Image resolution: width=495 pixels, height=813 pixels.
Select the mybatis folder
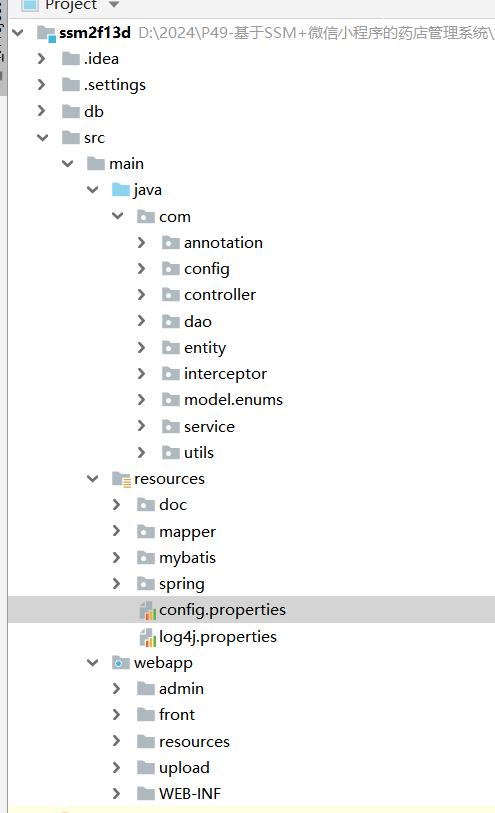187,558
